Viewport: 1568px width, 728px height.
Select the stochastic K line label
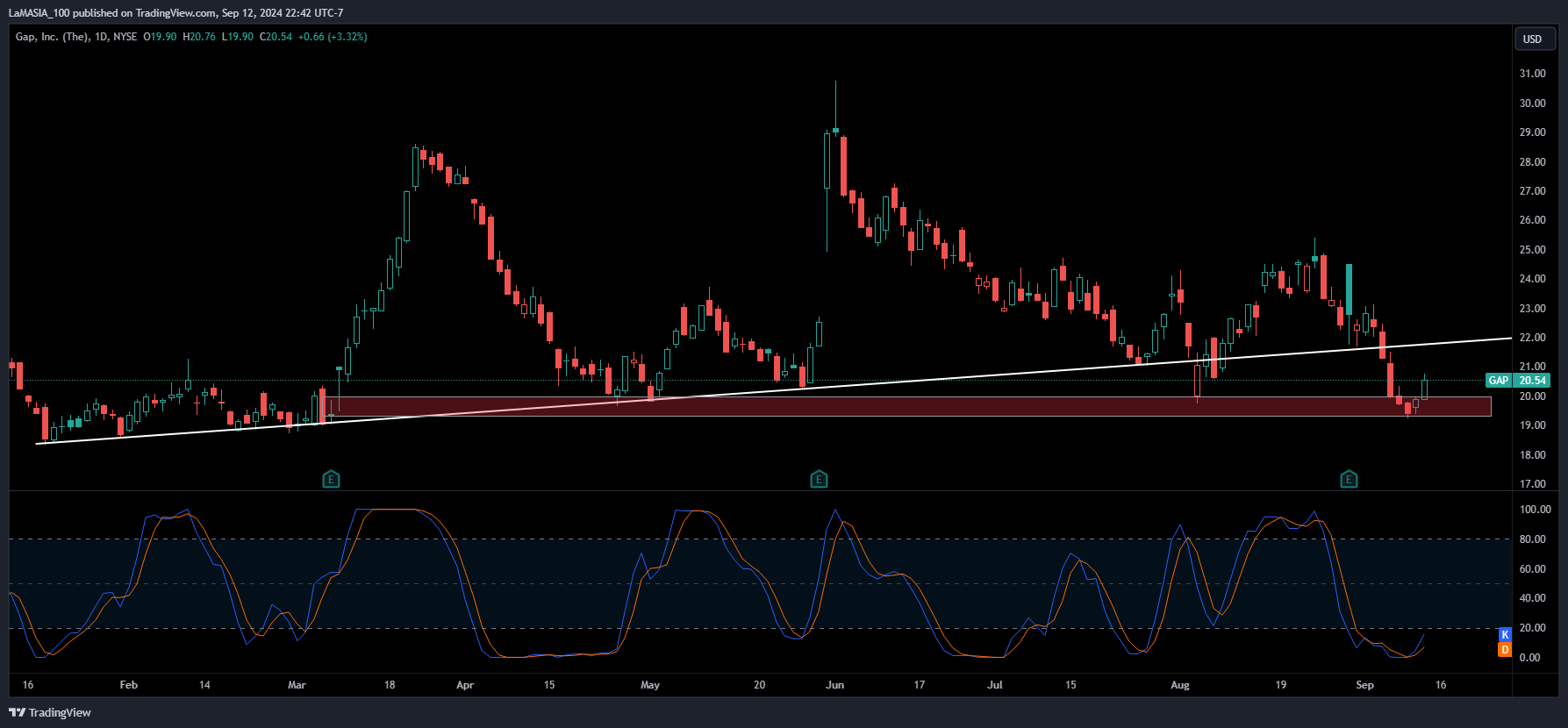(x=1505, y=635)
